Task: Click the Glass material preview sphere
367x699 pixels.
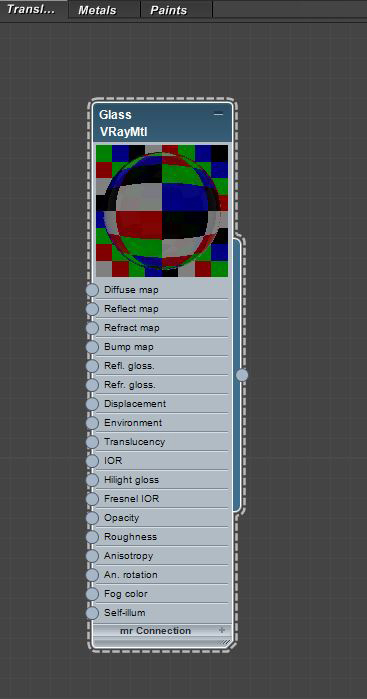Action: coord(162,210)
